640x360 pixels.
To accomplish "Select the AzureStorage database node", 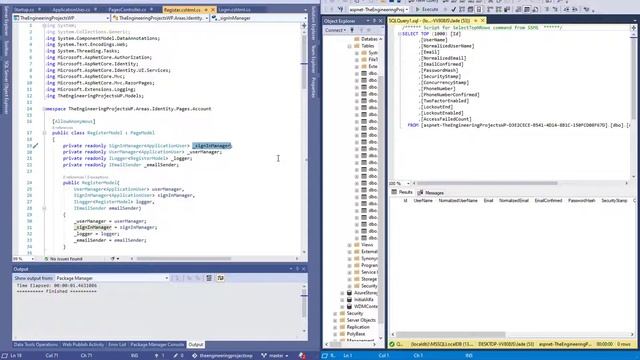I will click(x=365, y=293).
